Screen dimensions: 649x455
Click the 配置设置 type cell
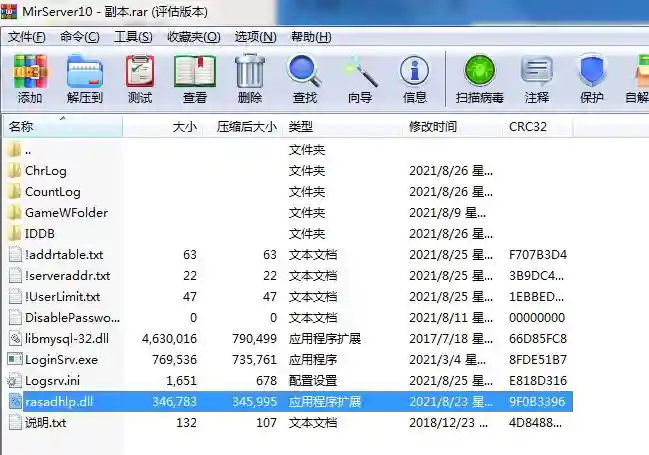[x=313, y=381]
